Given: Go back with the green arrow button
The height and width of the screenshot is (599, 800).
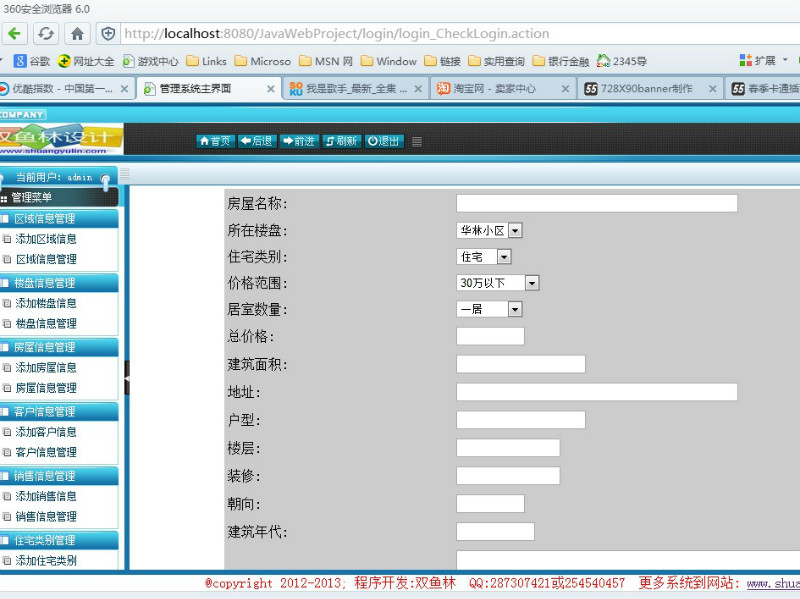Looking at the screenshot, I should pos(14,34).
